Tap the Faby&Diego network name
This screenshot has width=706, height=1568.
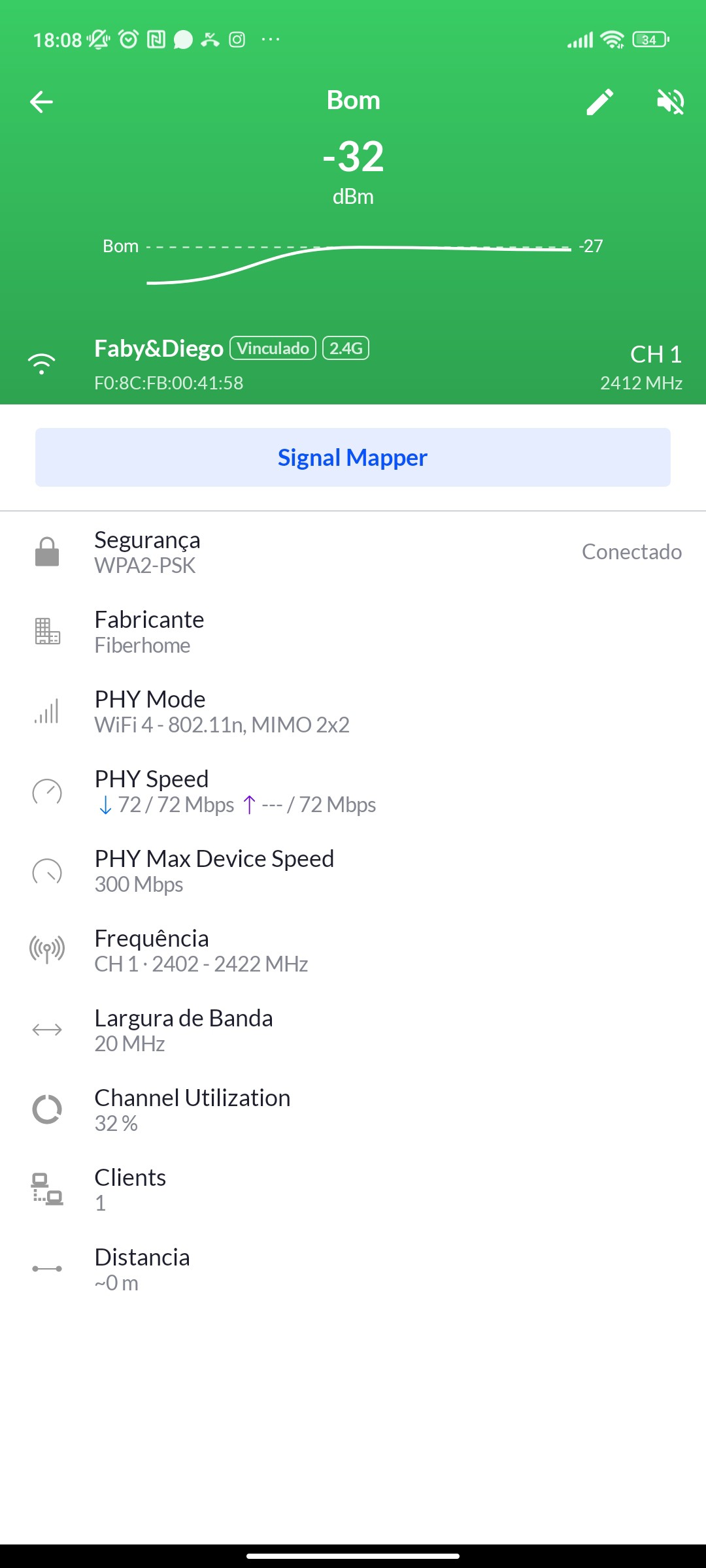(x=159, y=348)
